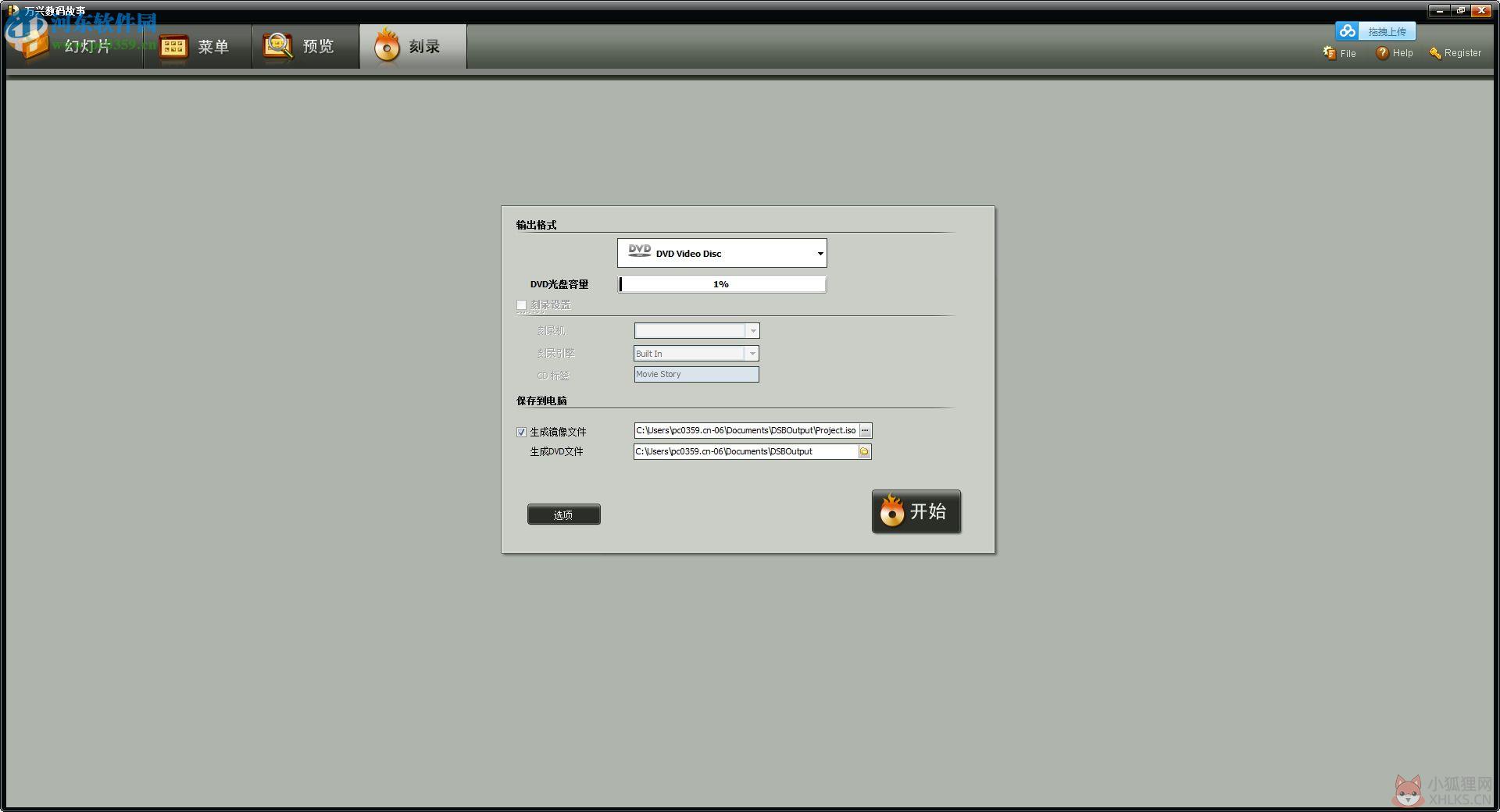Enable the 刻录设置 checkbox
Screen dimensions: 1500x812
pos(522,305)
